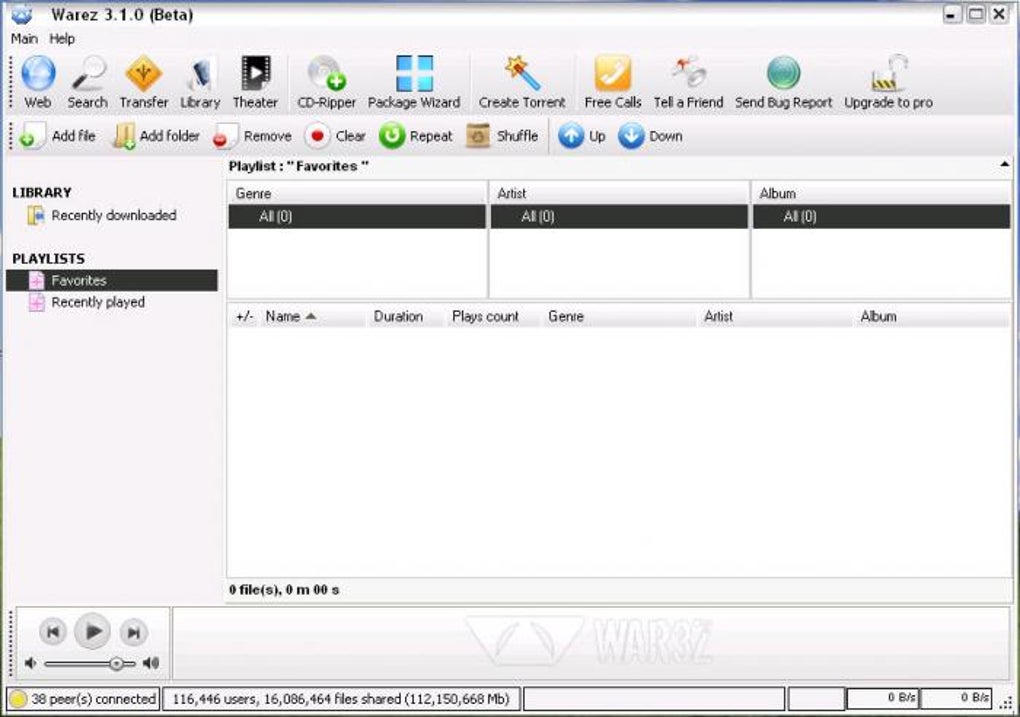Image resolution: width=1020 pixels, height=717 pixels.
Task: Click the Add file button
Action: (57, 136)
